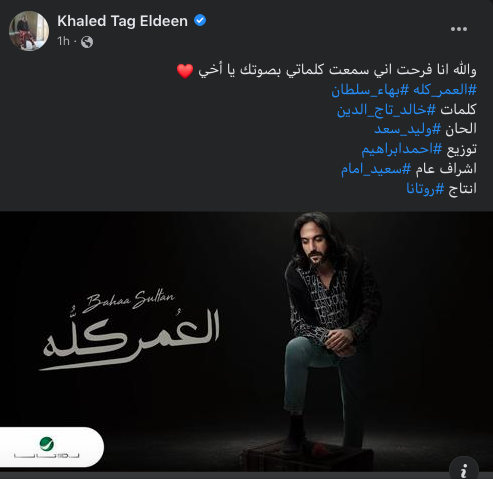The image size is (493, 479).
Task: Click the Bahaa Sultan signature text on image
Action: pyautogui.click(x=128, y=301)
